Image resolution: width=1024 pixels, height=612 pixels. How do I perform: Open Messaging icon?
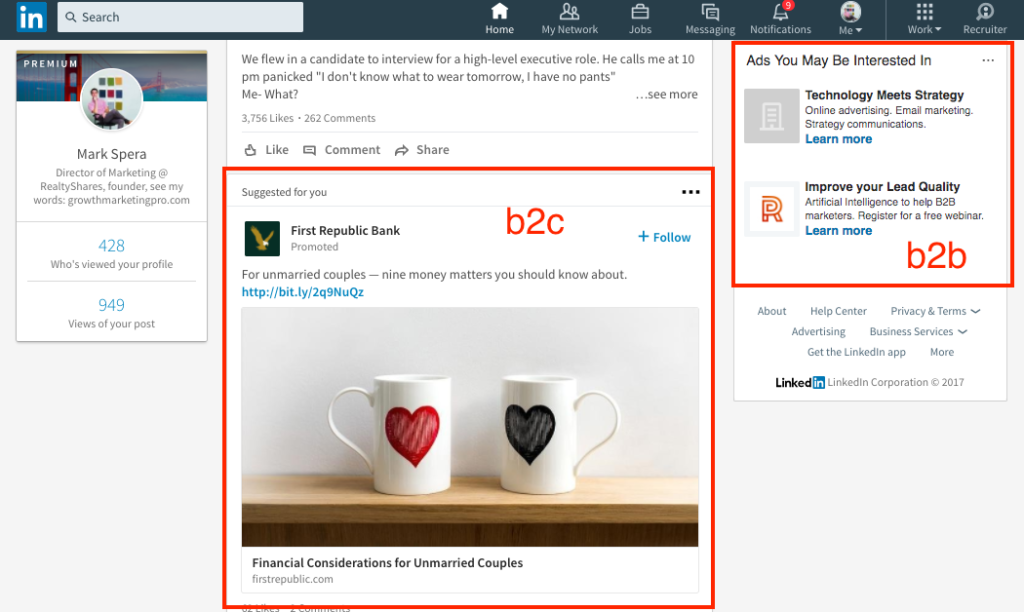tap(710, 11)
